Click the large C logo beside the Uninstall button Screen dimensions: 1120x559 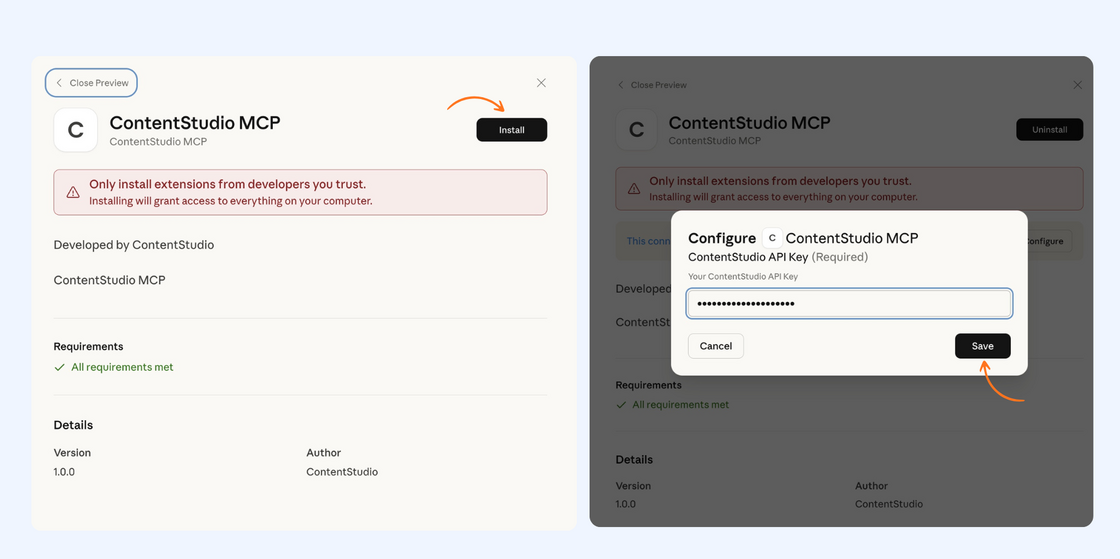[636, 130]
